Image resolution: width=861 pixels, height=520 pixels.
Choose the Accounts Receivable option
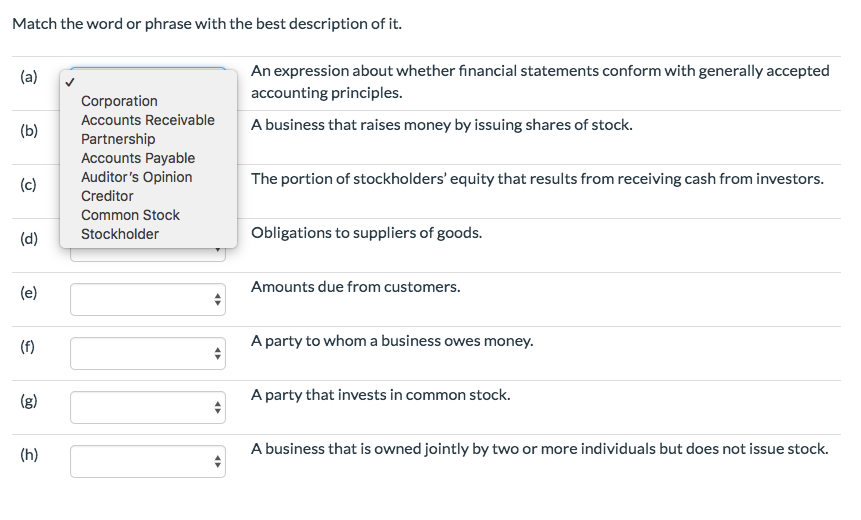(x=147, y=120)
